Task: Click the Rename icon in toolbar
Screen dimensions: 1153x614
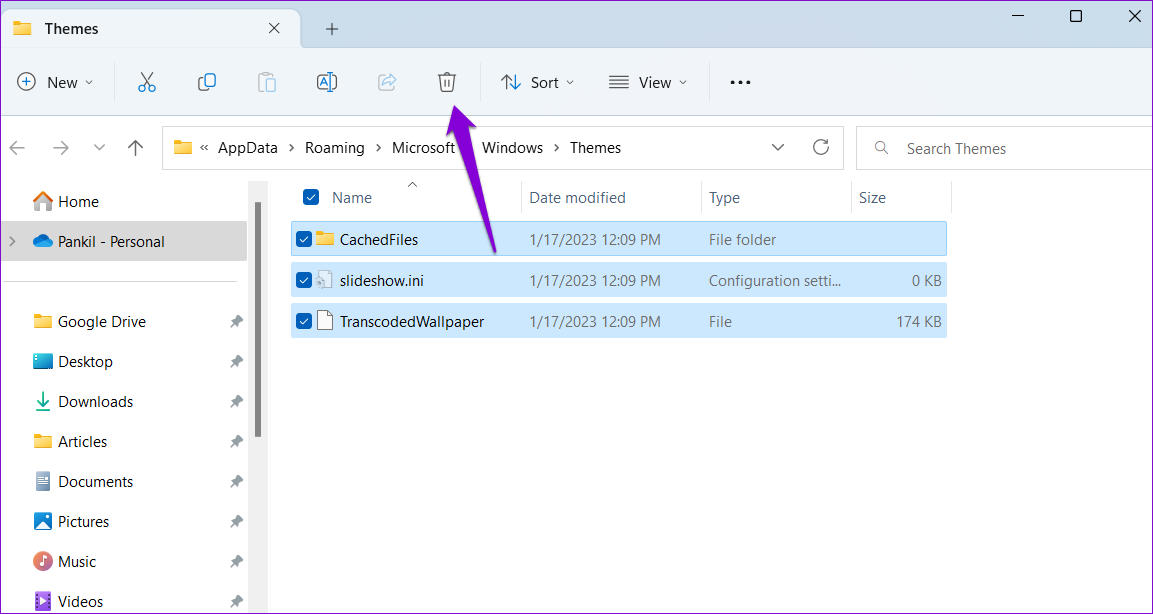Action: 327,82
